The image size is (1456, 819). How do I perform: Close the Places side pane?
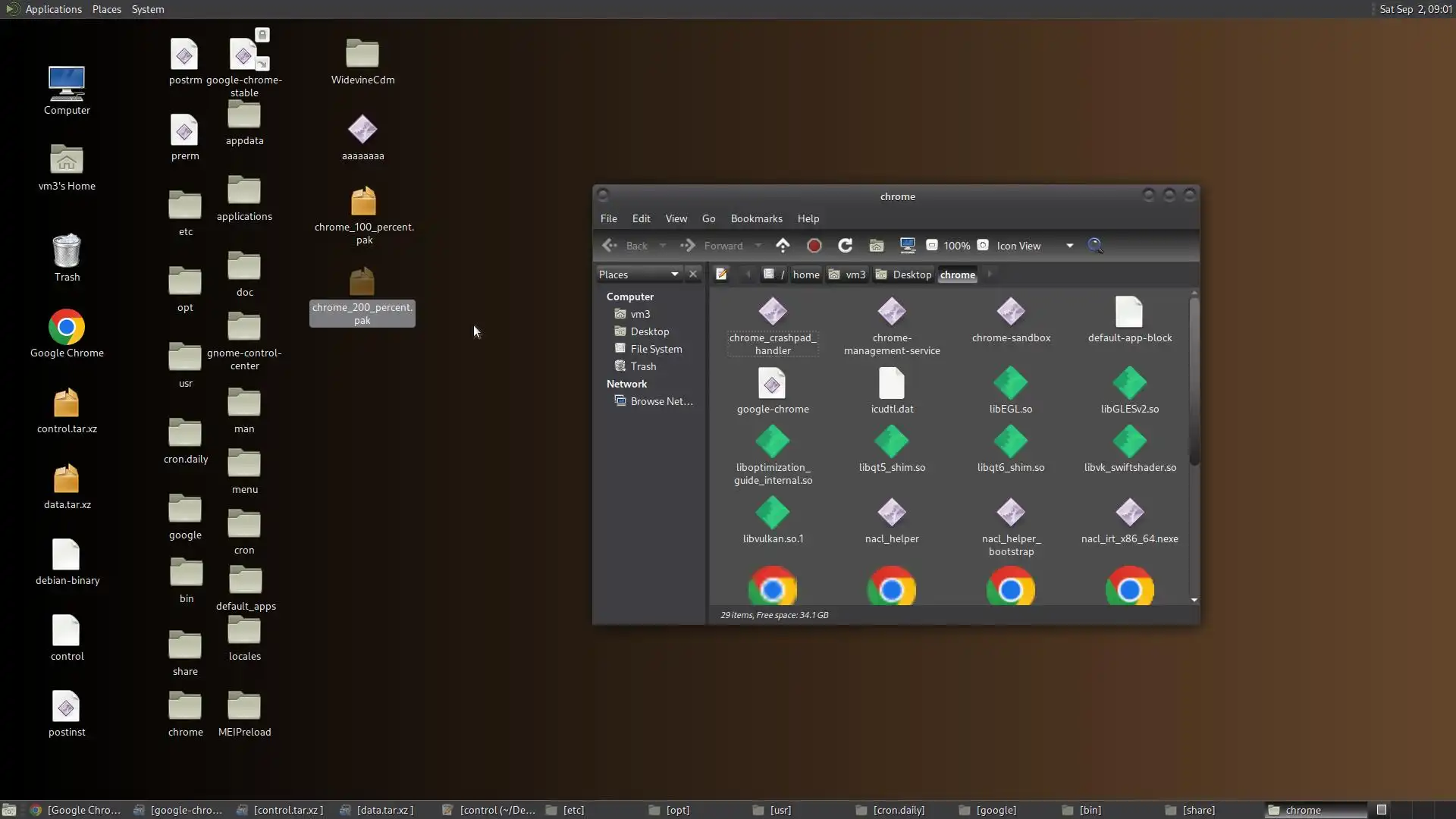point(692,275)
